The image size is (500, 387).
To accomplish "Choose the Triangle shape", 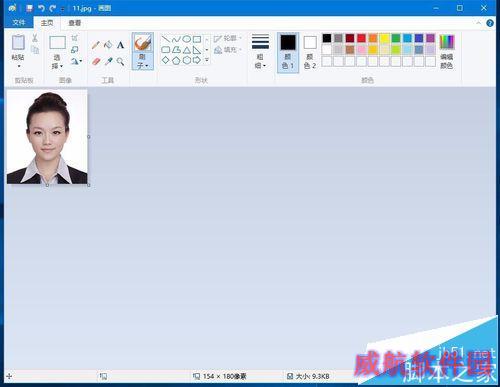I will point(187,50).
